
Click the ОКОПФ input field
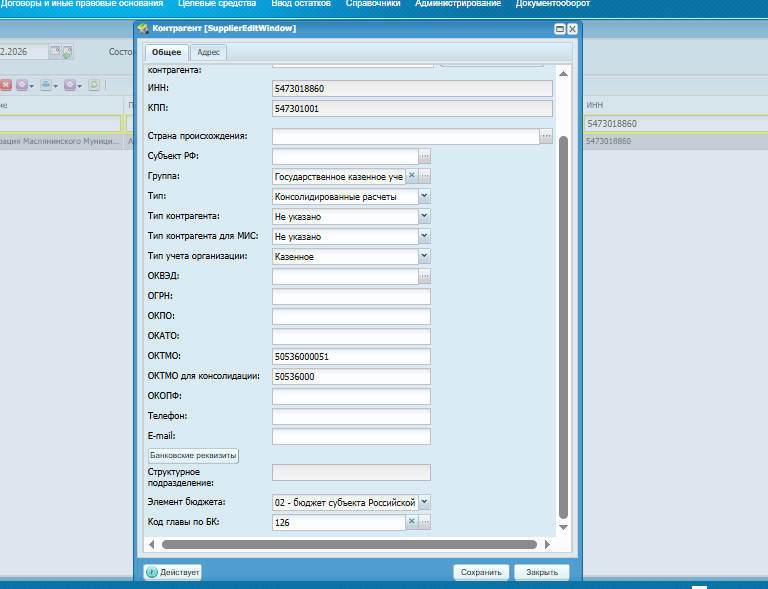click(351, 397)
